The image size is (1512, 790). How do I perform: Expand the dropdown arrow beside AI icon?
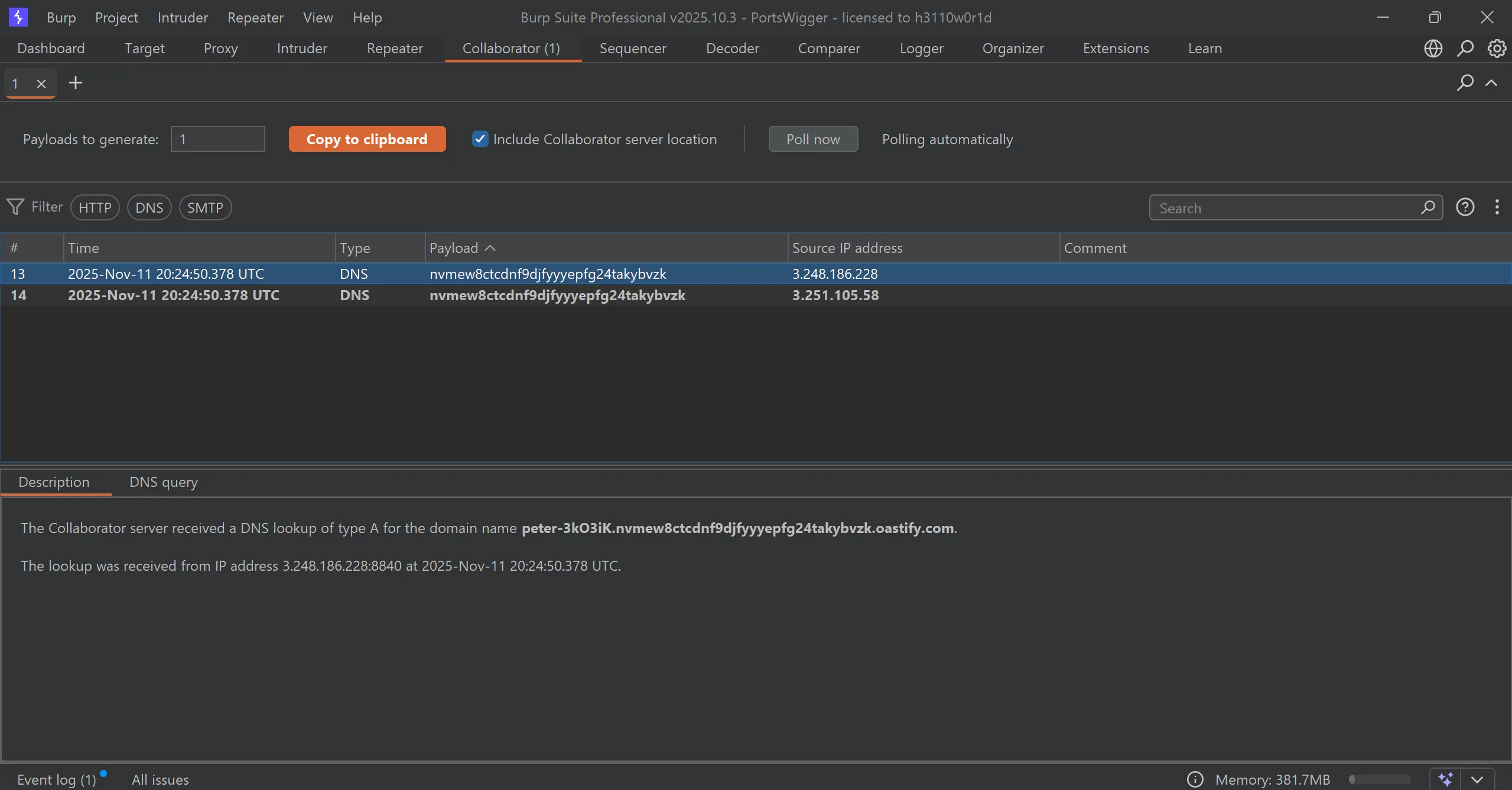tap(1477, 779)
